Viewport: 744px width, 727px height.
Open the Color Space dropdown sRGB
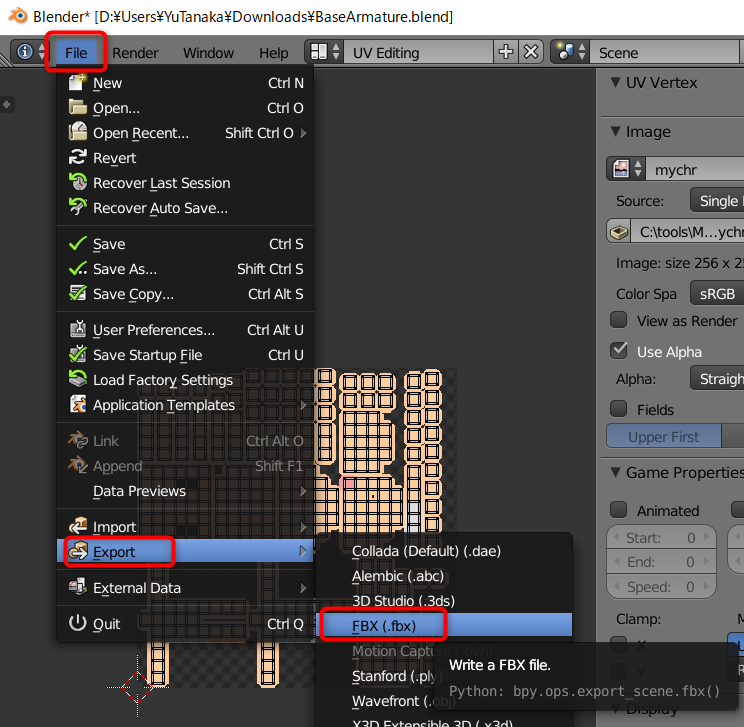(x=717, y=294)
